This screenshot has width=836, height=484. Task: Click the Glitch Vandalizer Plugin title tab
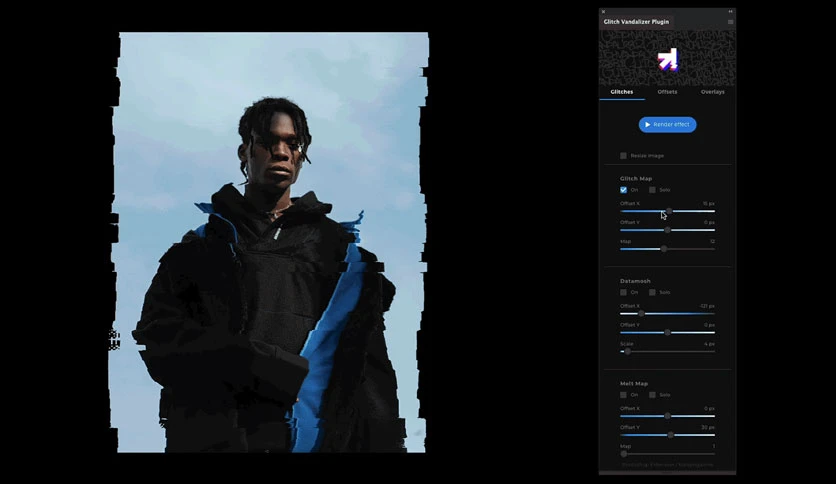636,22
